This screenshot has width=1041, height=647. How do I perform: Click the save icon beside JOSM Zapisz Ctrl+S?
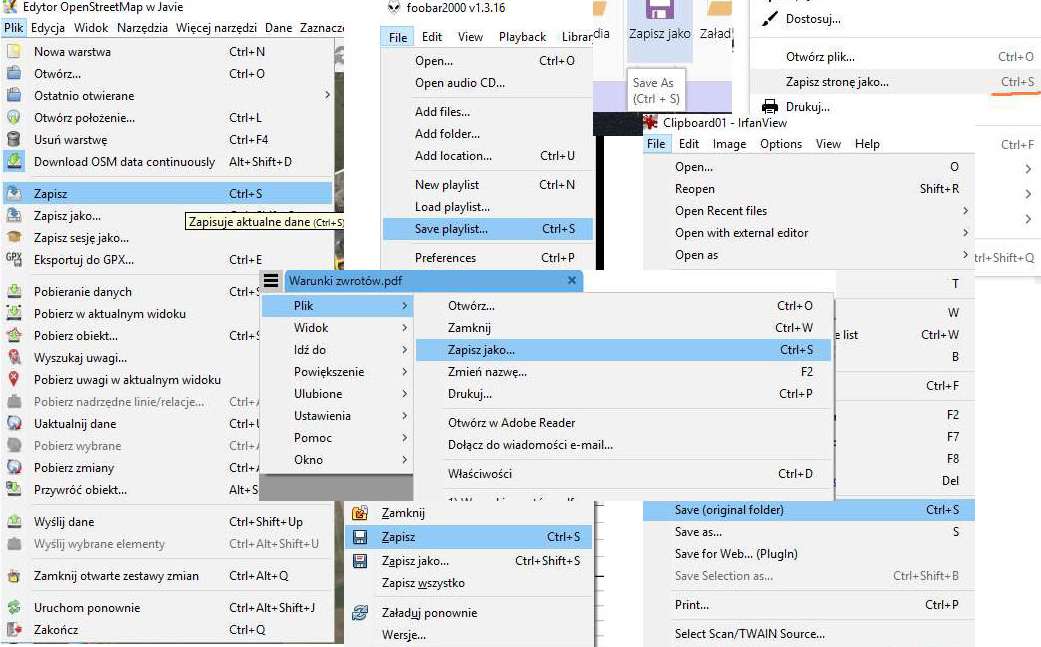click(x=14, y=194)
